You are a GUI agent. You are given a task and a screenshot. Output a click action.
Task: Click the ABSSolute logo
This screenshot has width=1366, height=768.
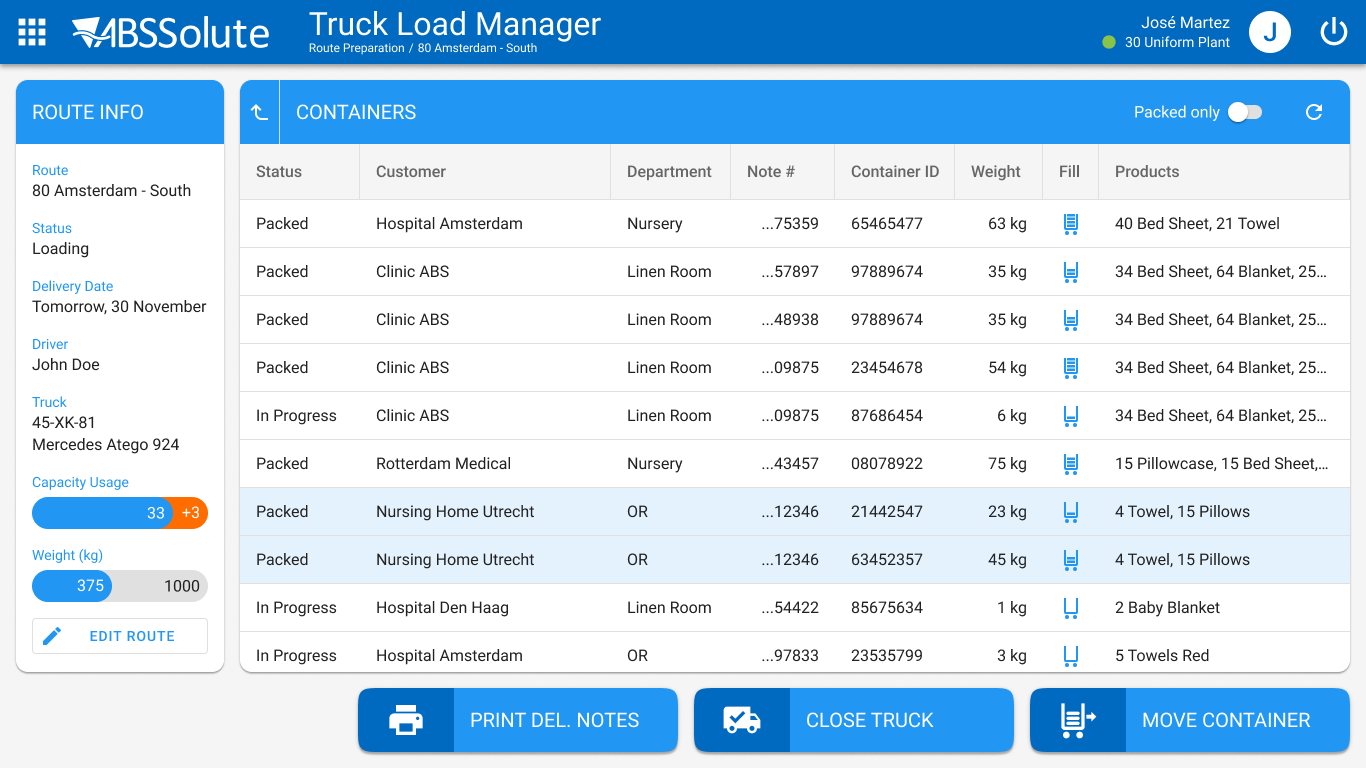coord(170,32)
